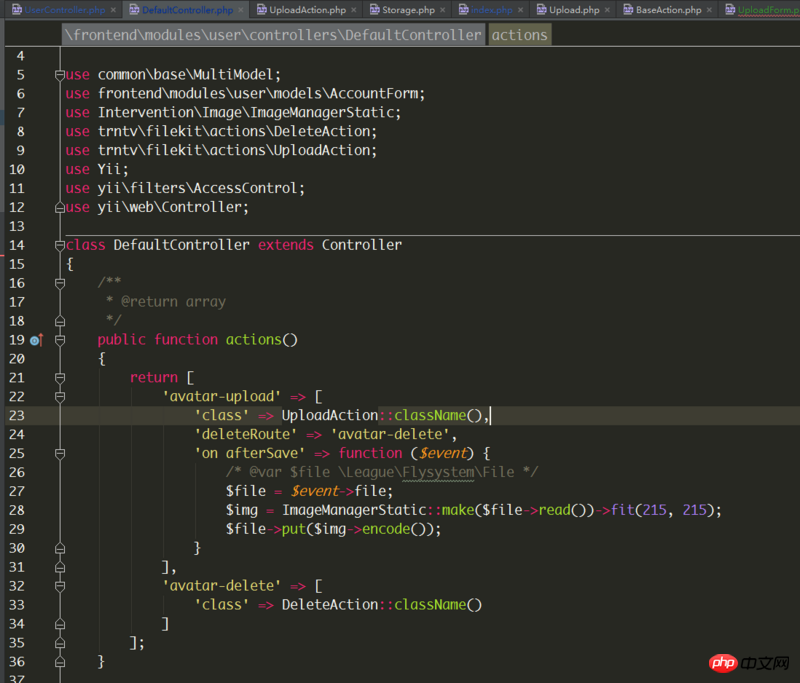Collapse the docblock comment at line 16
Image resolution: width=800 pixels, height=683 pixels.
point(59,283)
